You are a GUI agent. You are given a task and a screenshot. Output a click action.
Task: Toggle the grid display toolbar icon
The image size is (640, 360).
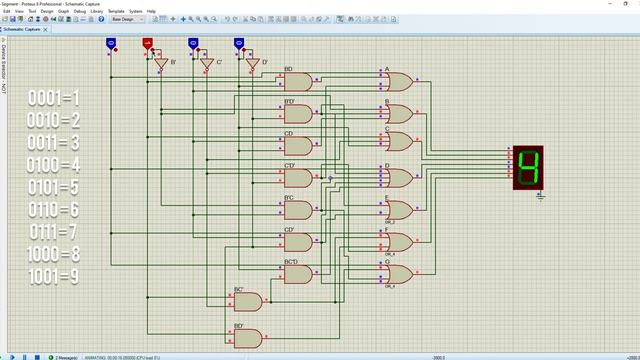point(163,19)
